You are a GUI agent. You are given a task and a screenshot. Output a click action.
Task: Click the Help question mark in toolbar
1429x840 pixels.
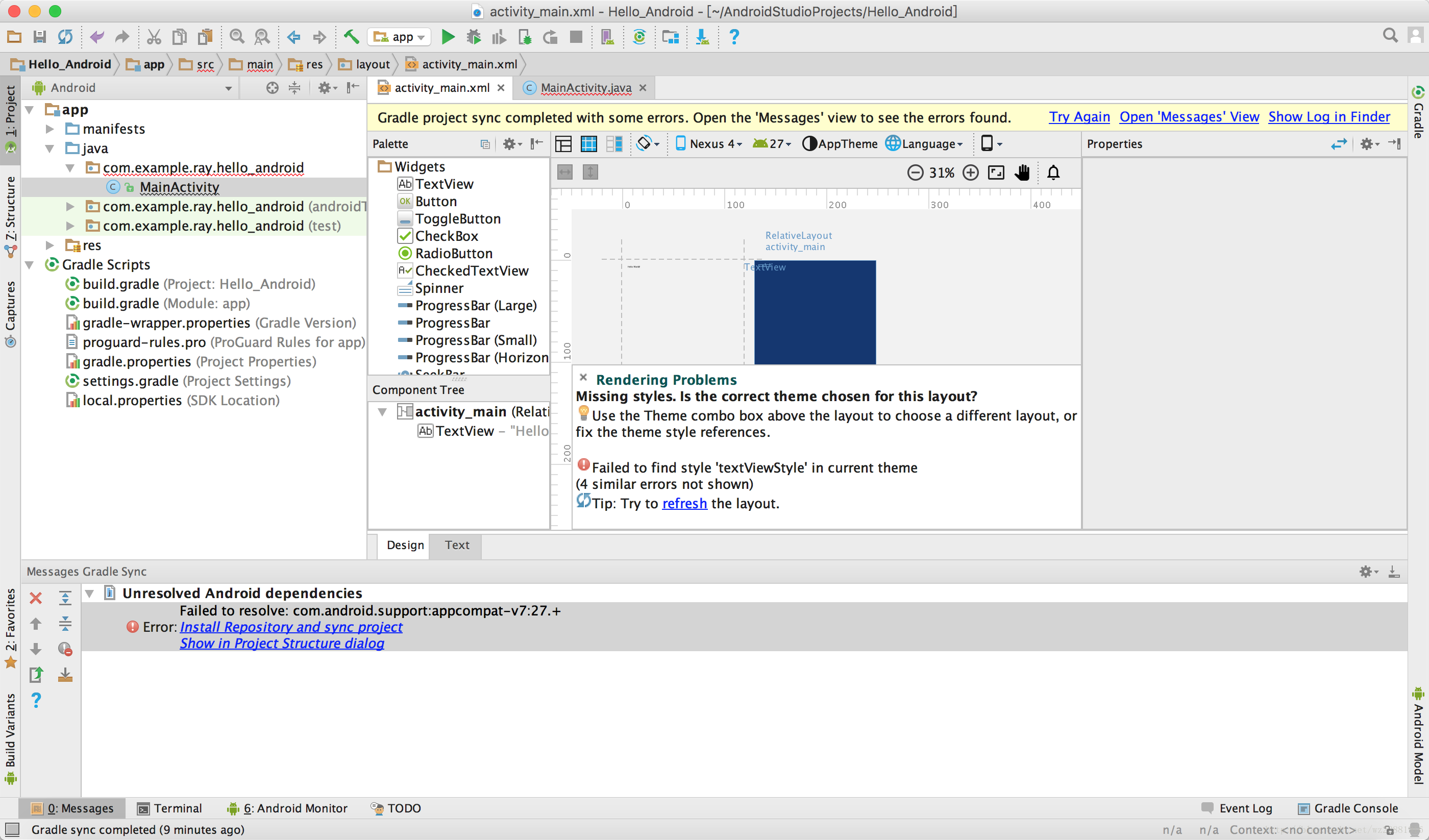734,37
